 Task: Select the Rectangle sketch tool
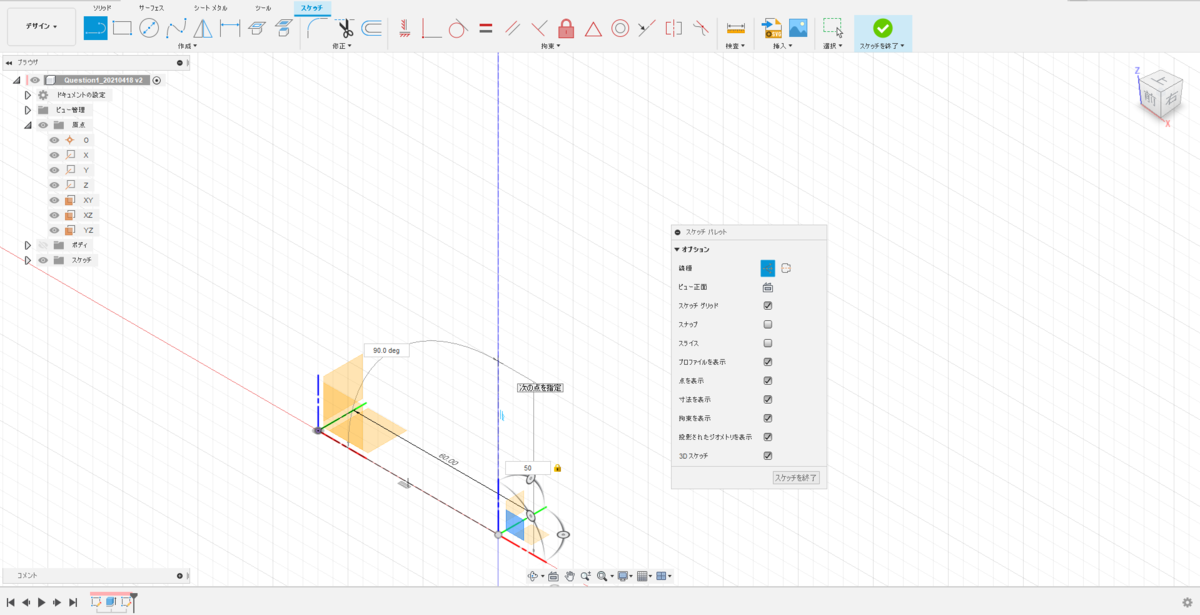122,28
